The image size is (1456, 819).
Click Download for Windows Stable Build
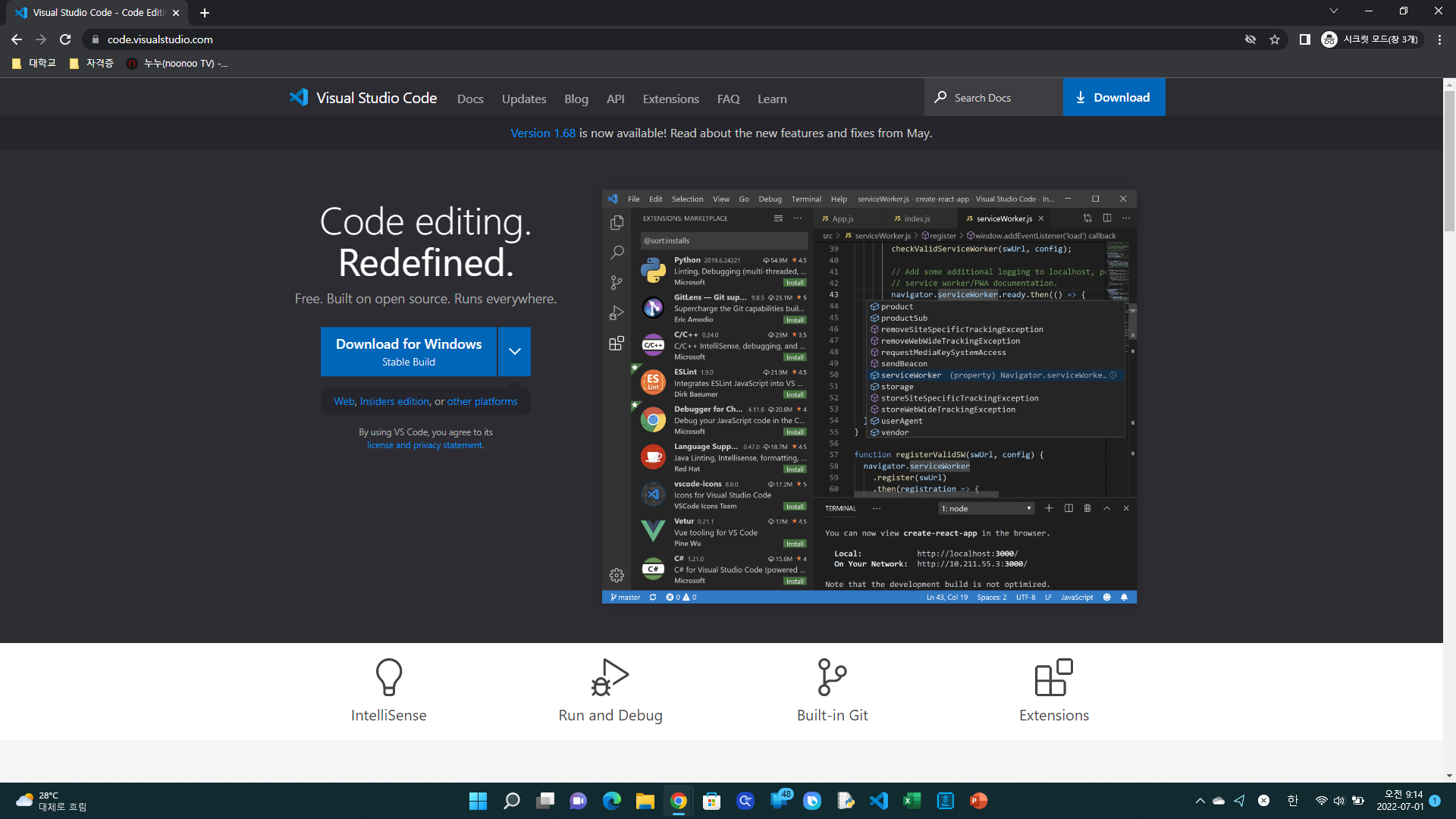[409, 352]
